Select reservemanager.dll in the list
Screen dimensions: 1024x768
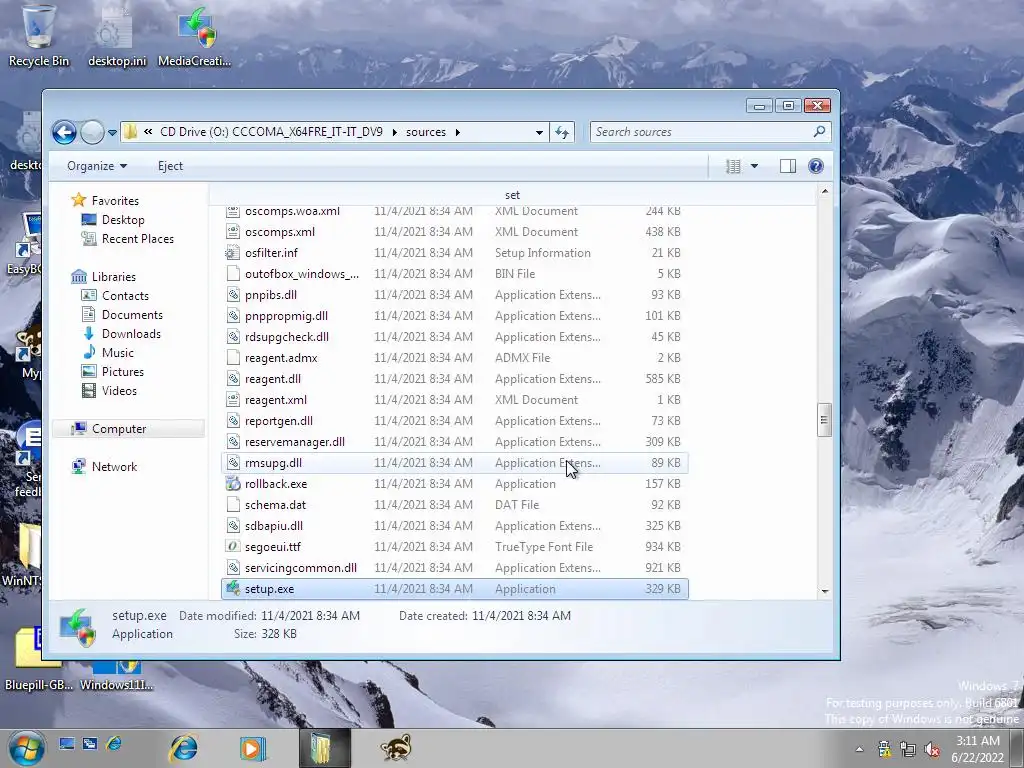pyautogui.click(x=455, y=441)
